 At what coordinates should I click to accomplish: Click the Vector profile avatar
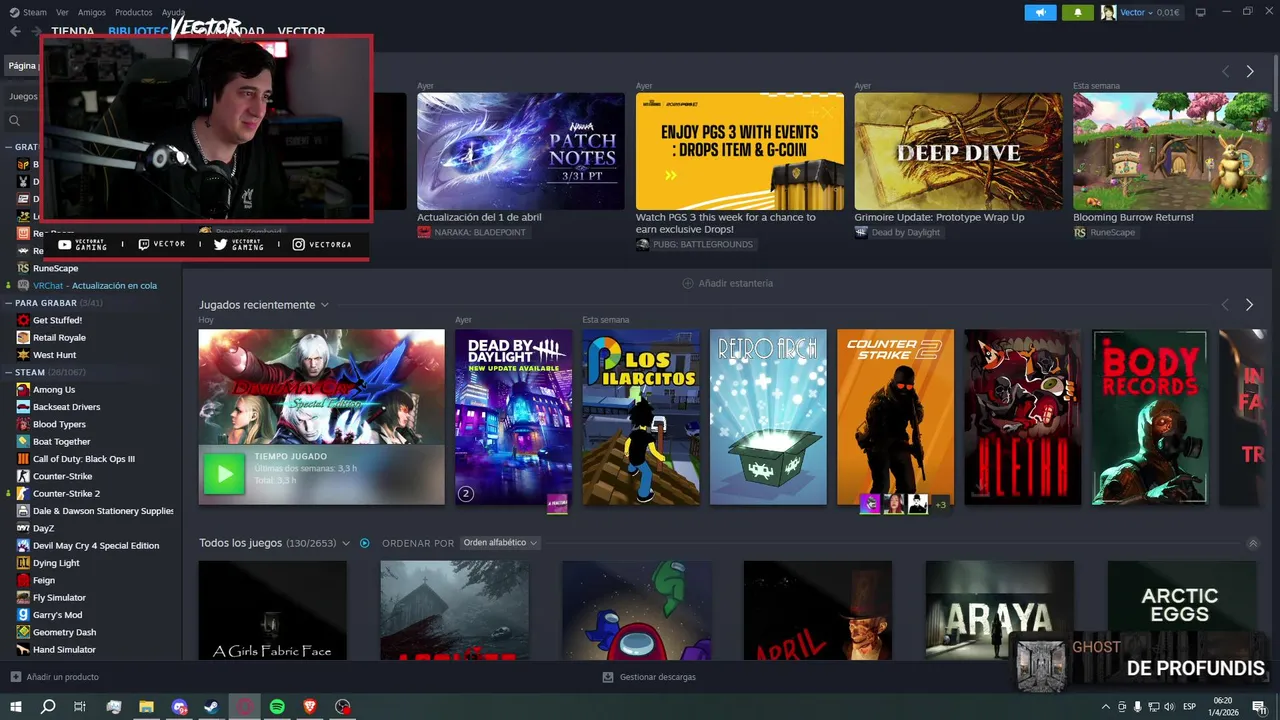click(x=1108, y=12)
